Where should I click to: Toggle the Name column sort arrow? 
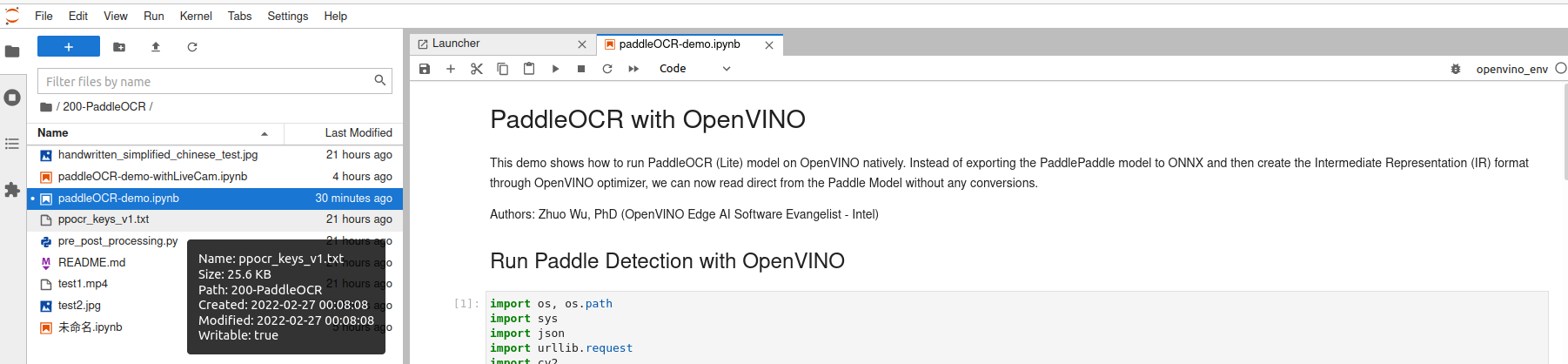click(x=265, y=134)
